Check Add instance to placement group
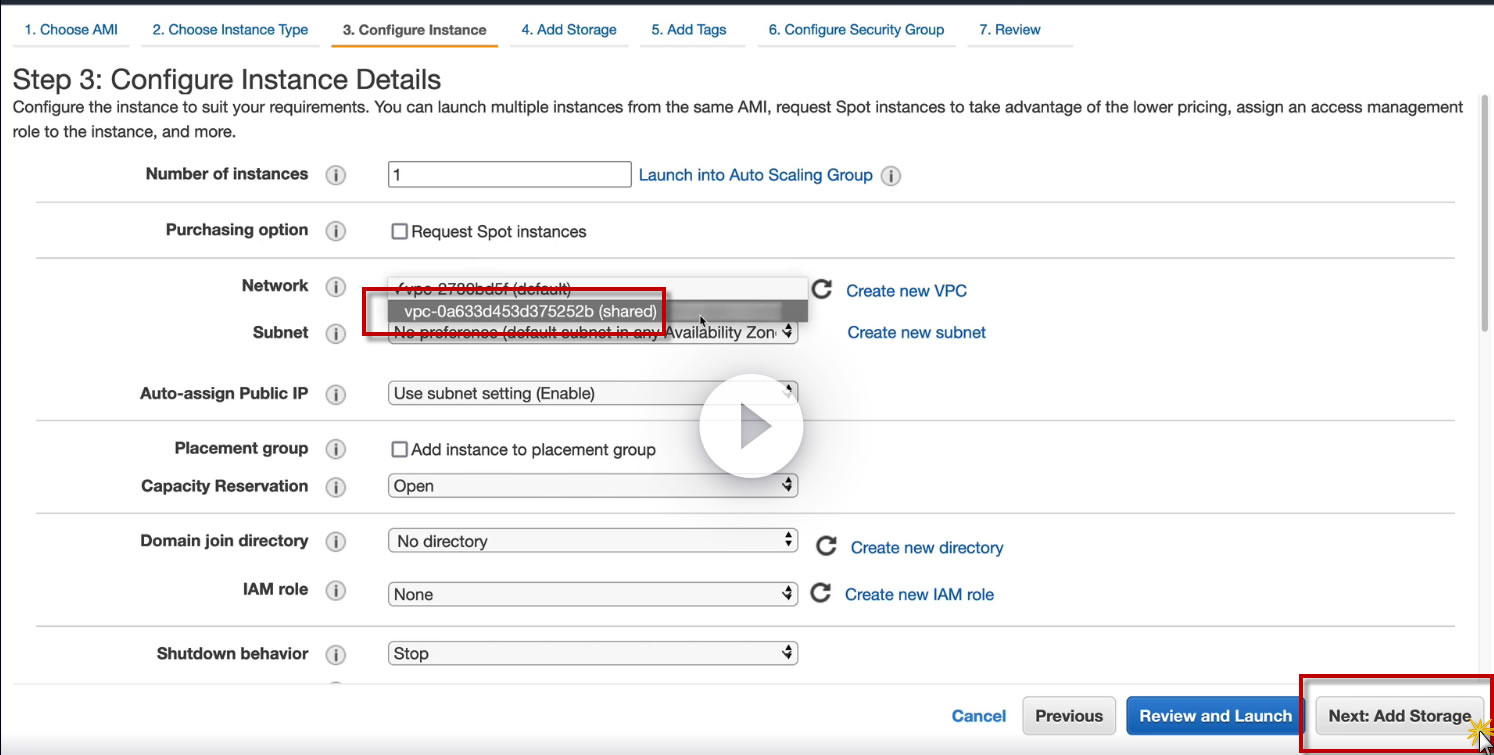This screenshot has width=1494, height=755. [x=400, y=450]
